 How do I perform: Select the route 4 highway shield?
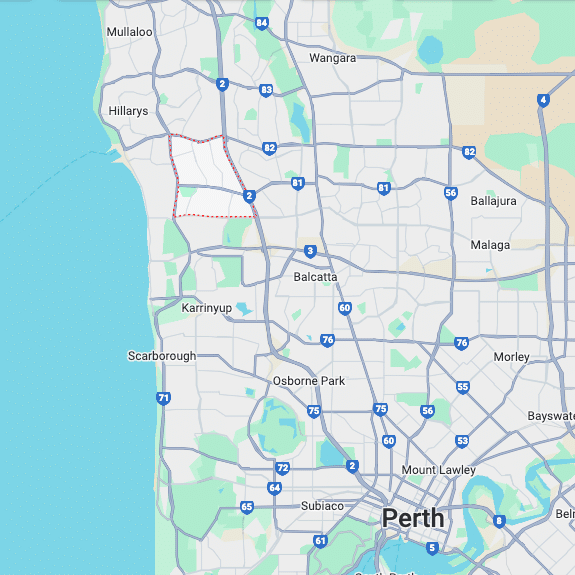click(543, 100)
